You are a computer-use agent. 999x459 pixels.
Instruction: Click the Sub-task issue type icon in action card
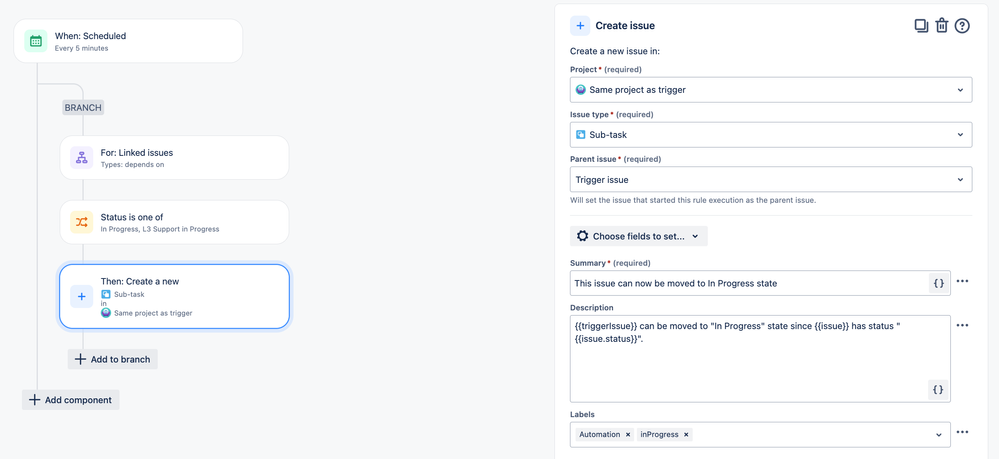click(x=106, y=295)
